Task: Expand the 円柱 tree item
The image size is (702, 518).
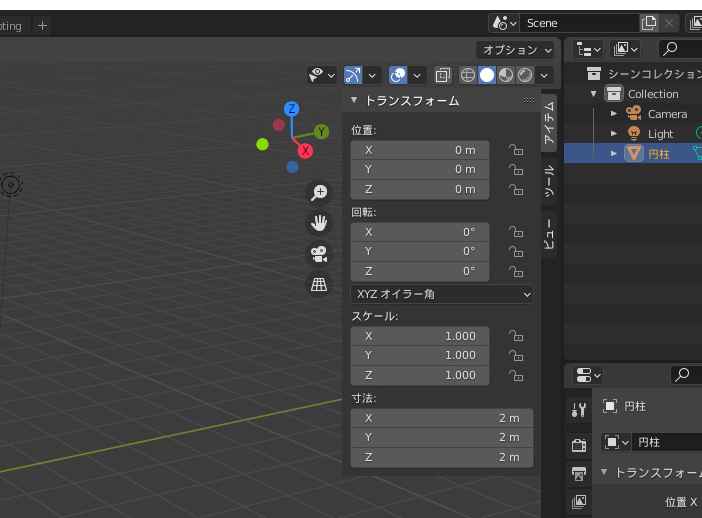Action: [614, 153]
